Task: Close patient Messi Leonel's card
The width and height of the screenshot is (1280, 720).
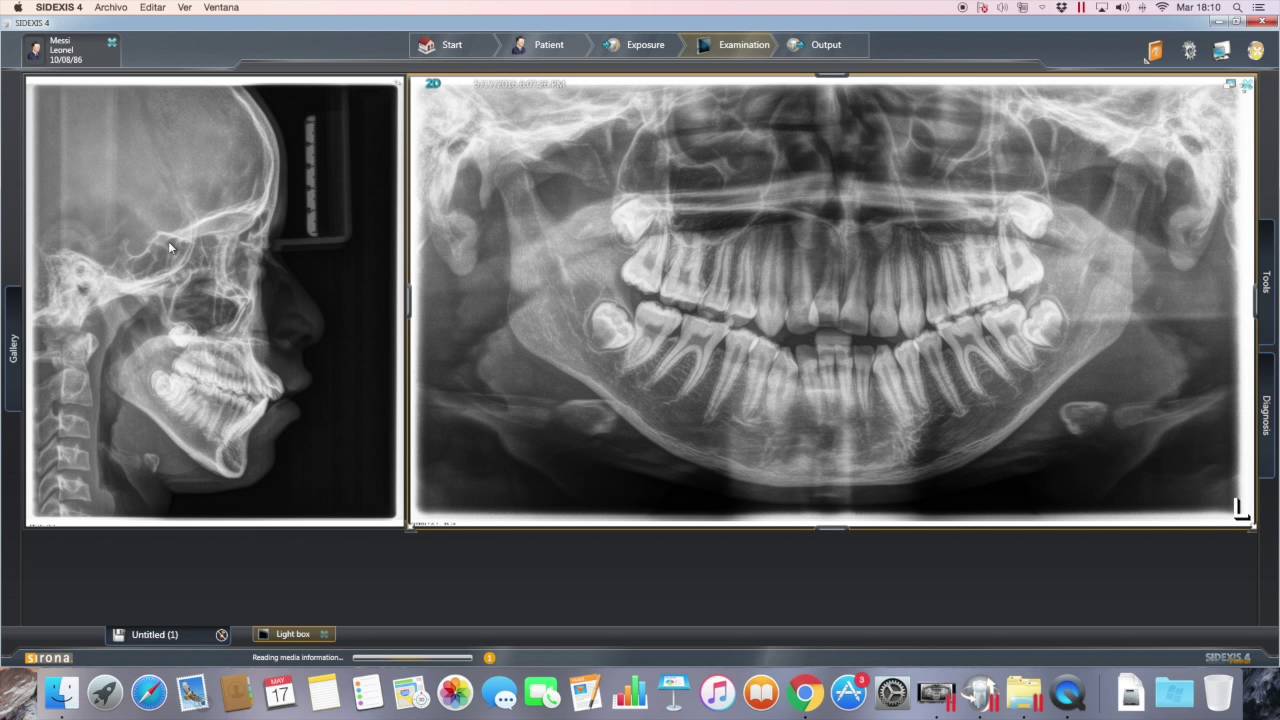Action: pos(112,42)
